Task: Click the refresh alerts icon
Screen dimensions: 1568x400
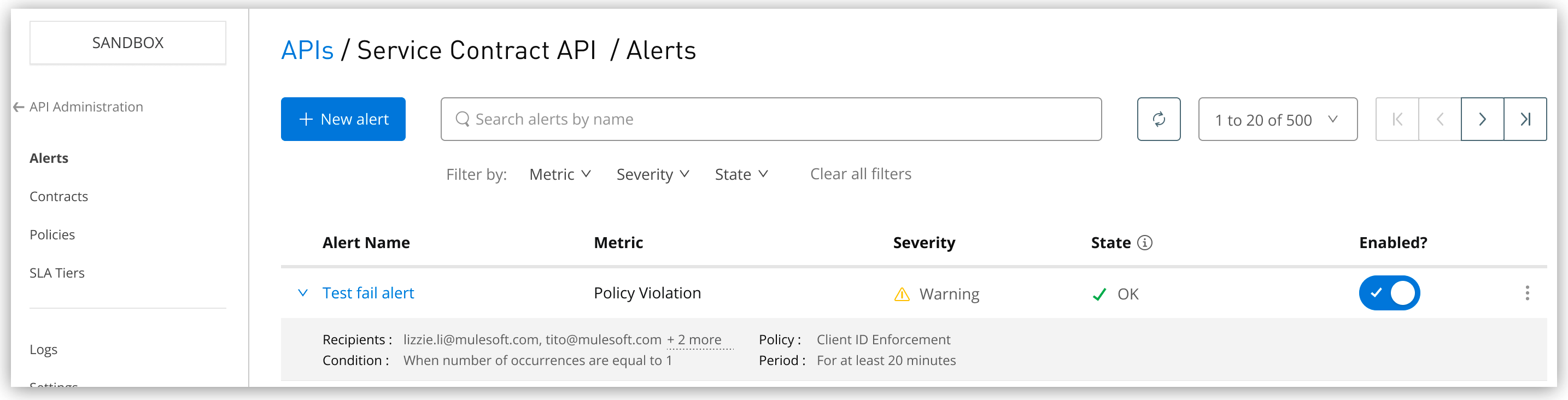Action: [x=1159, y=119]
